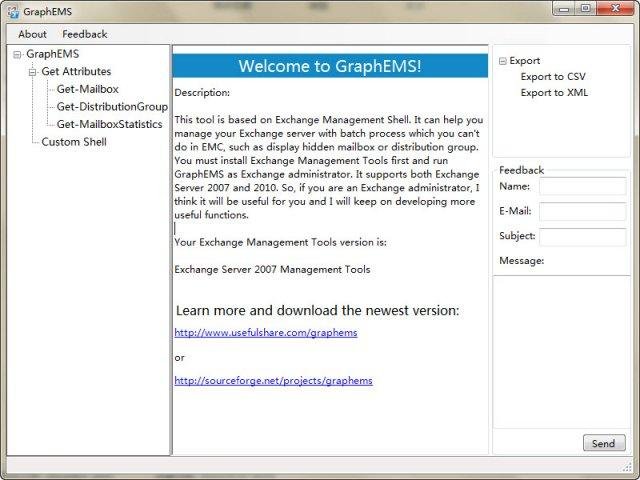Click the Exchange Server 2007 Management Tools text
The height and width of the screenshot is (480, 640).
tap(272, 270)
